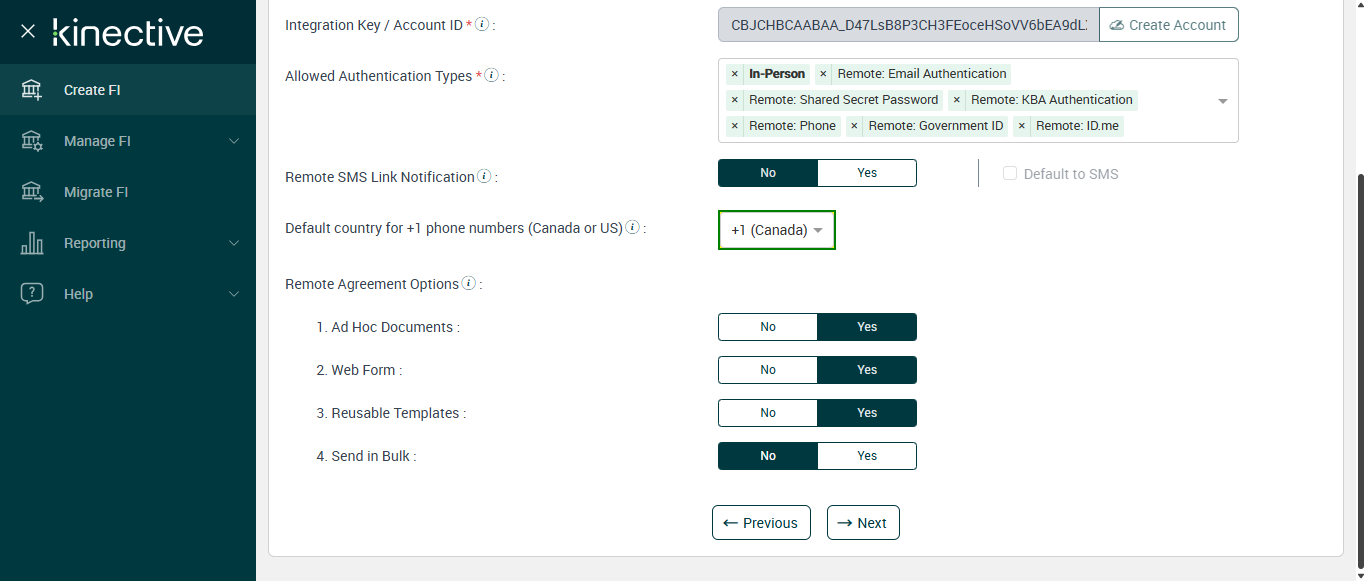Screen dimensions: 1366x581
Task: Click info icon beside Remote Agreement Options
Action: [468, 284]
